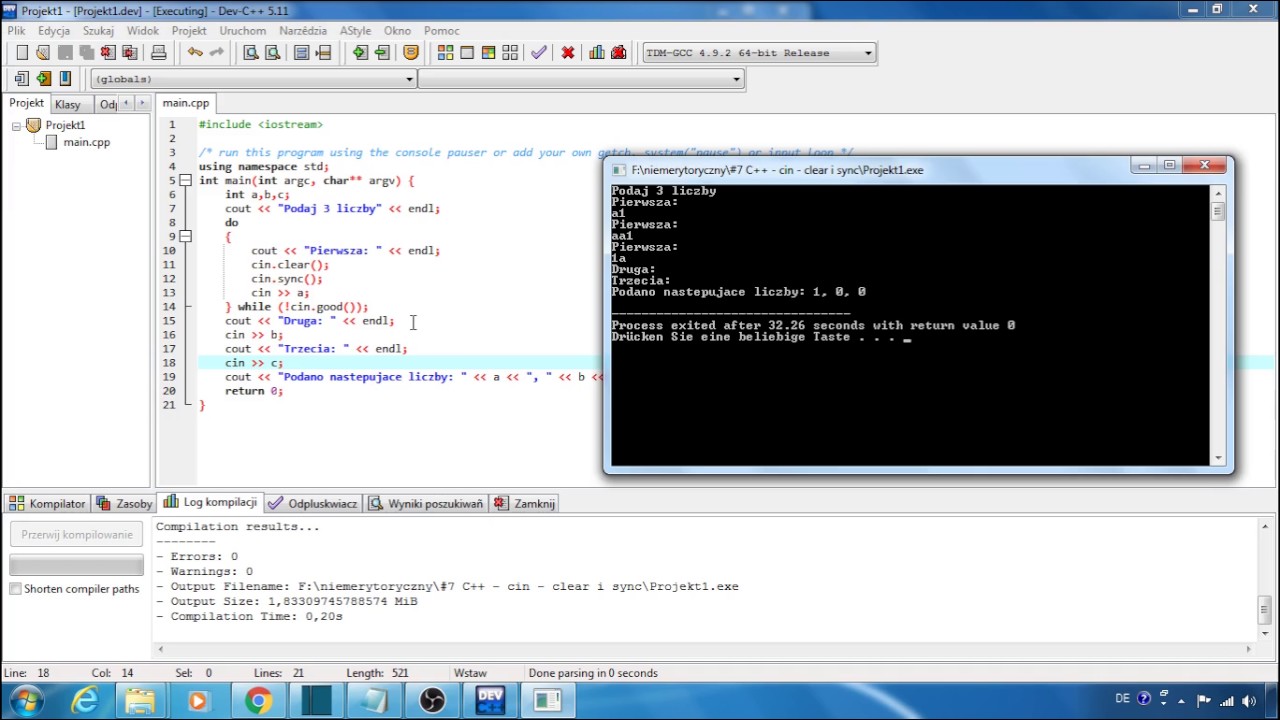Click the Find magnifier toolbar icon
The height and width of the screenshot is (720, 1280).
pos(251,53)
